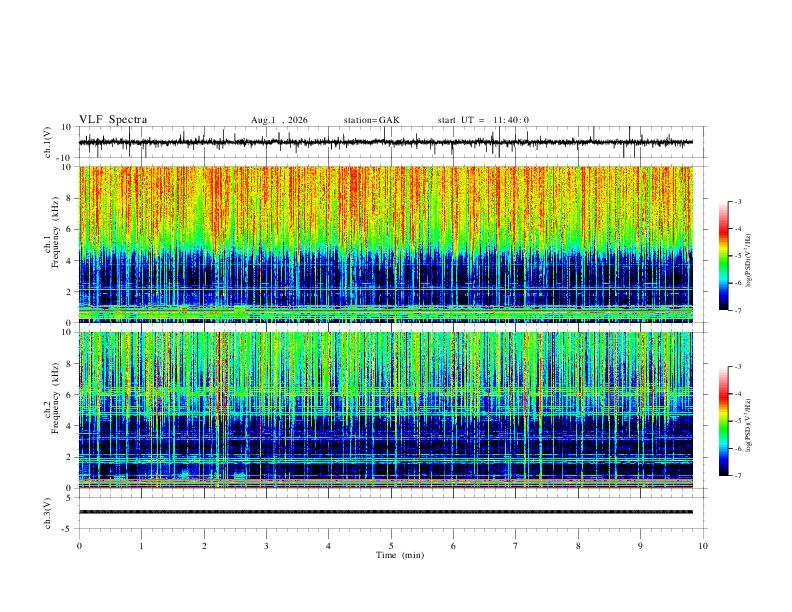Click the ch.3 black signal bar
The width and height of the screenshot is (792, 612).
point(386,512)
